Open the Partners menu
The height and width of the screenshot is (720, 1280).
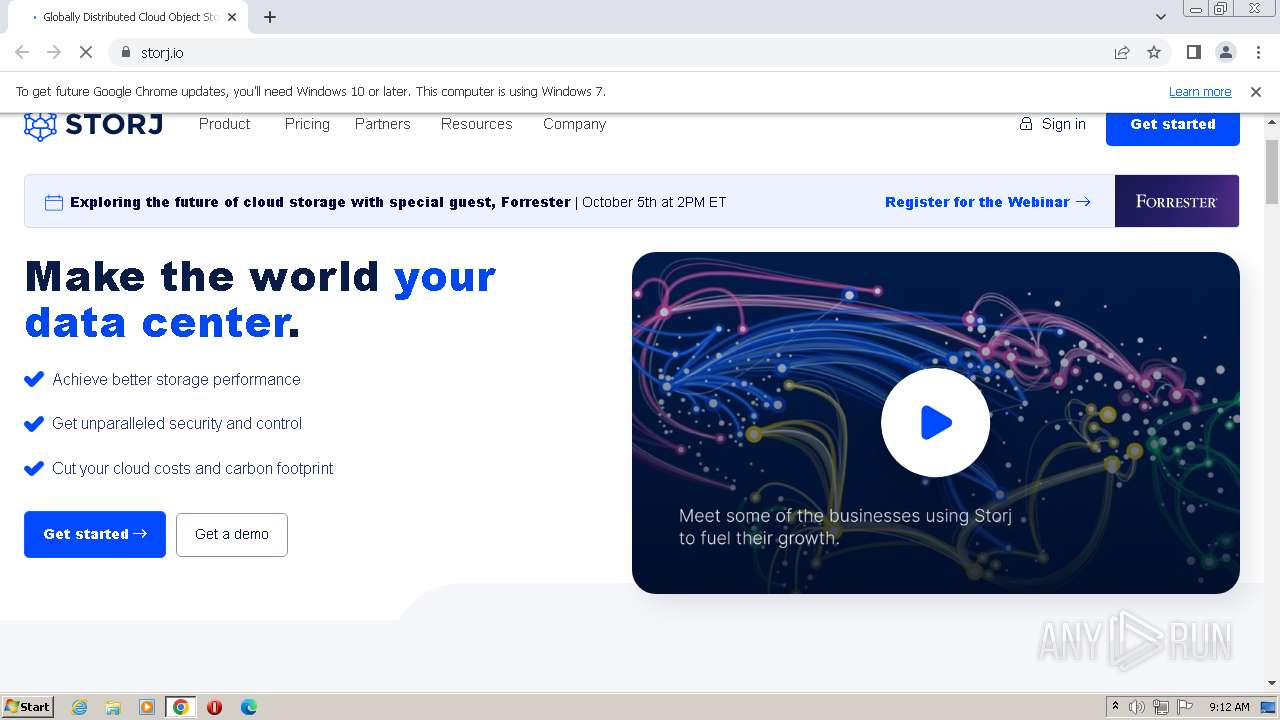pos(382,124)
